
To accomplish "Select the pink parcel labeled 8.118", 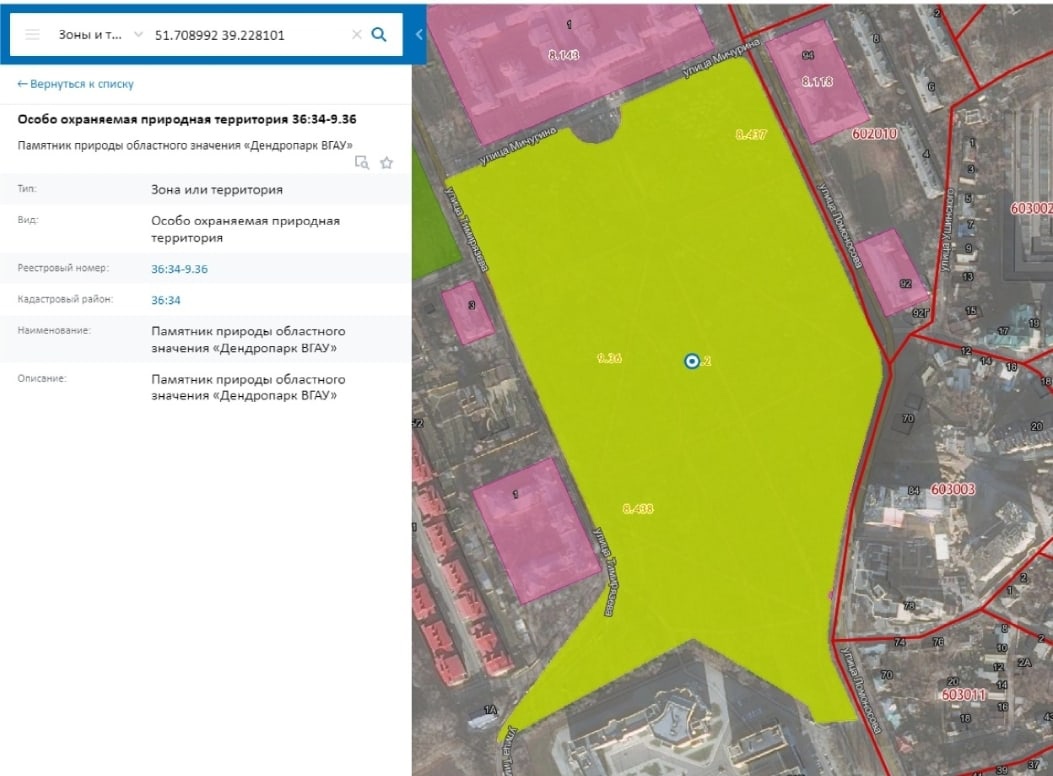I will coord(816,82).
